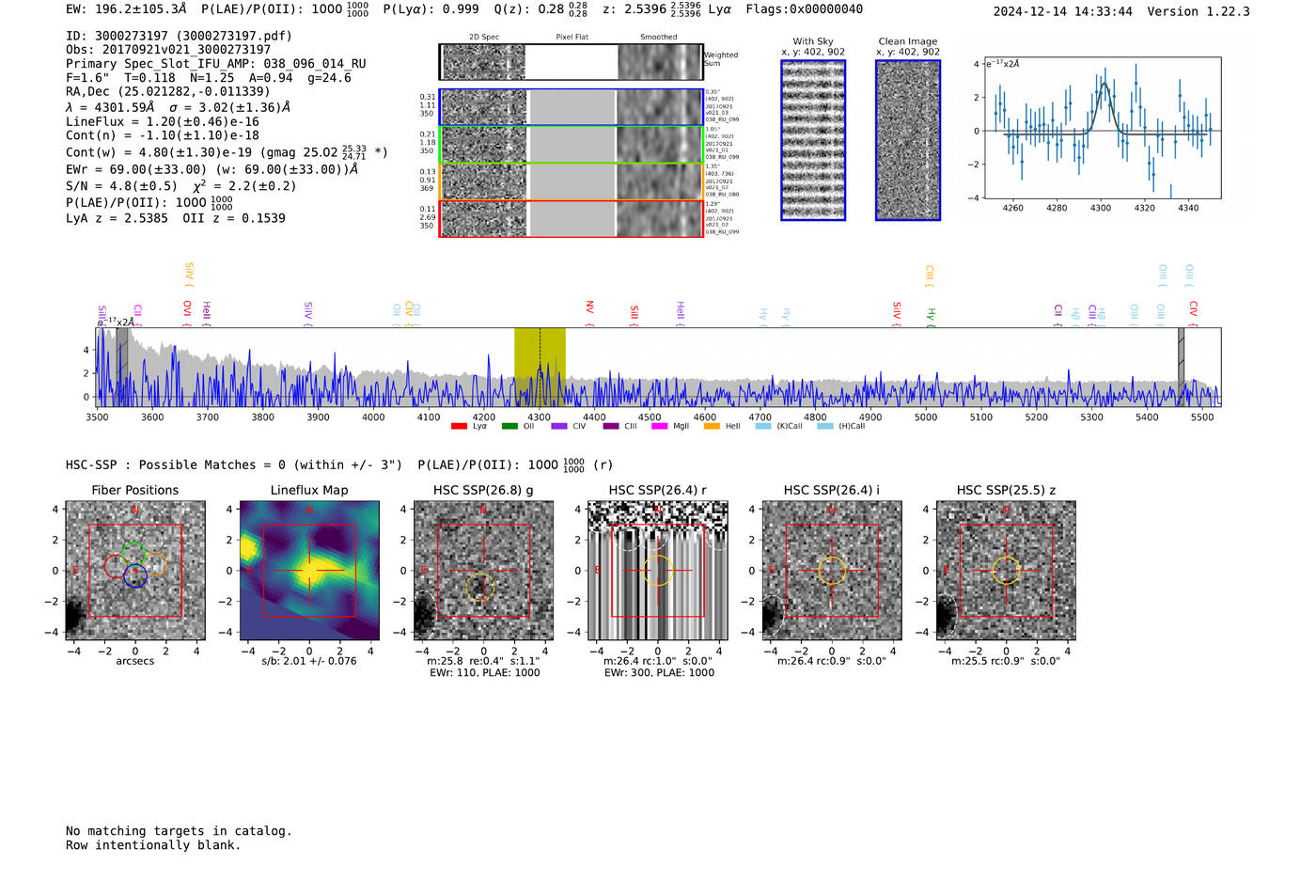Click the red NV line label above spectrum
The width and height of the screenshot is (1316, 896).
pyautogui.click(x=589, y=313)
